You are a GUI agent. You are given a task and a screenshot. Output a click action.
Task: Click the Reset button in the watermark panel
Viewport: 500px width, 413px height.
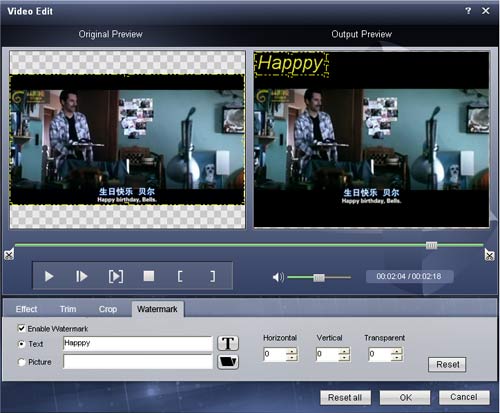tap(447, 365)
